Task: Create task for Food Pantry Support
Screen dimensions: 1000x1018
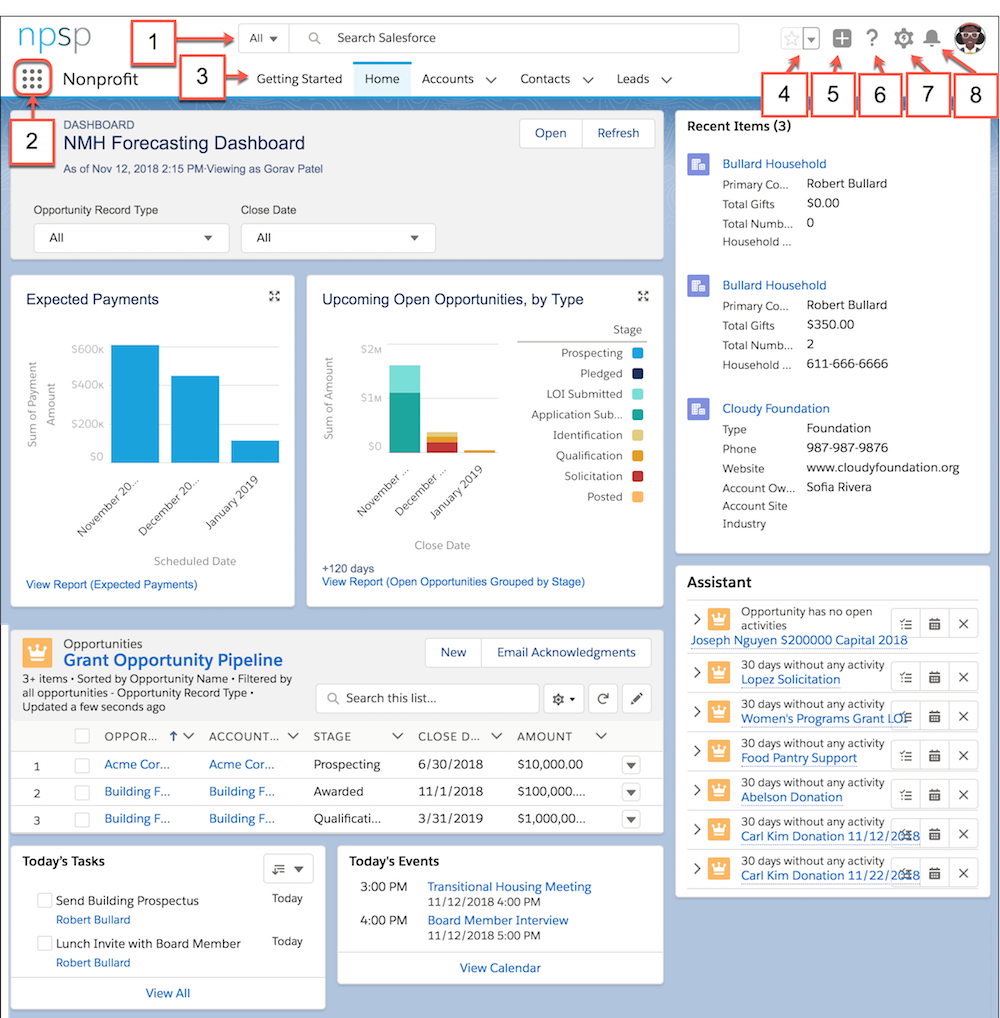Action: (906, 756)
